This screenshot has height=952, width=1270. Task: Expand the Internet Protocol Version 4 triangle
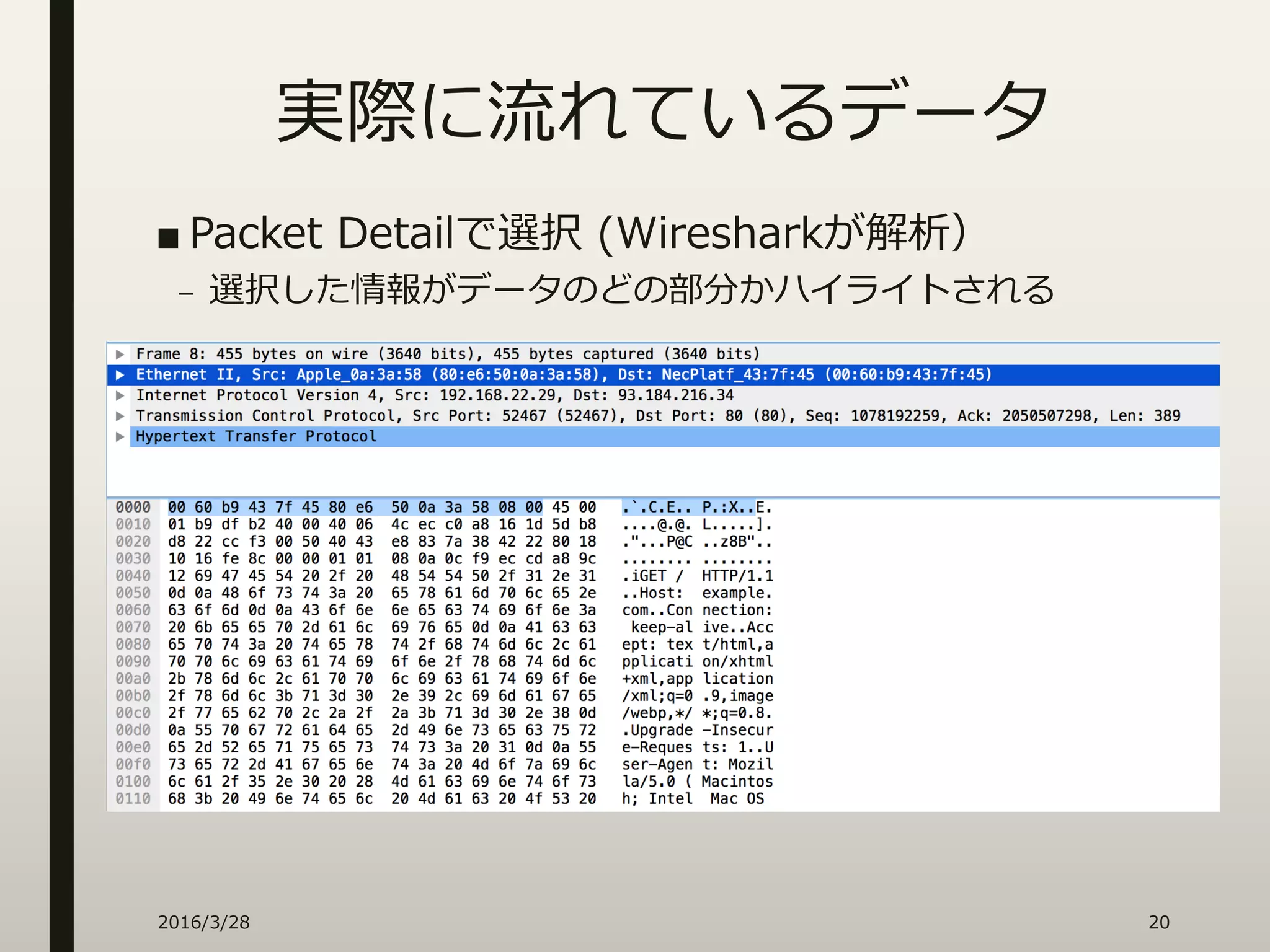pyautogui.click(x=120, y=395)
